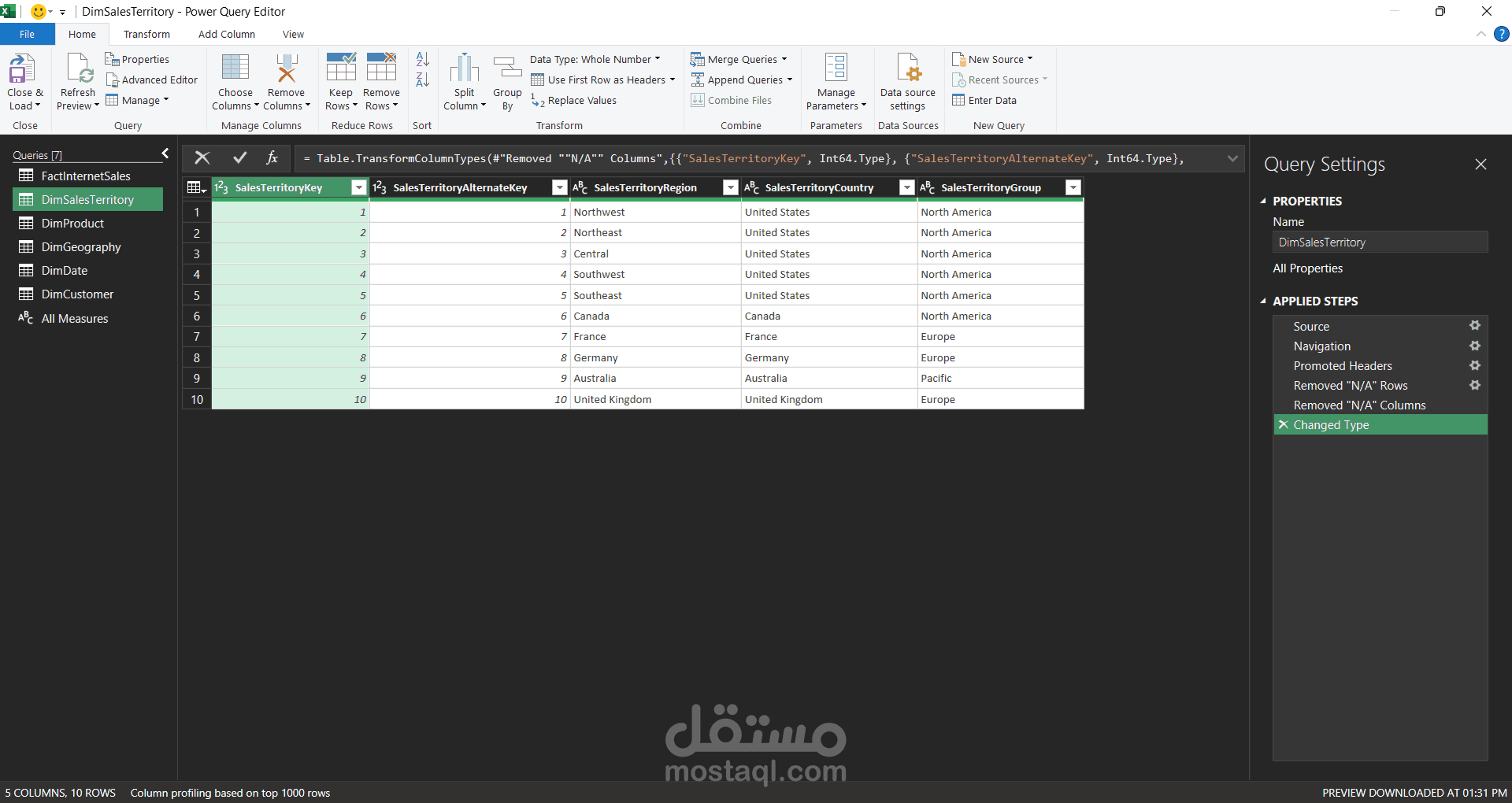Click Replace Values in Transform group
Viewport: 1512px width, 803px height.
pos(574,100)
